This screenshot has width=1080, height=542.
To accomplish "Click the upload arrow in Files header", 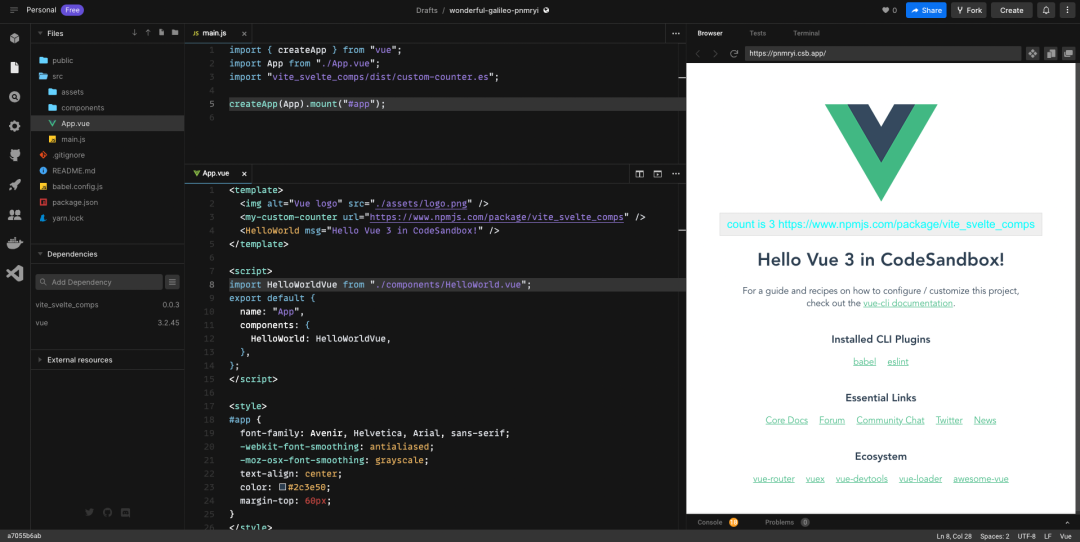I will coord(147,32).
